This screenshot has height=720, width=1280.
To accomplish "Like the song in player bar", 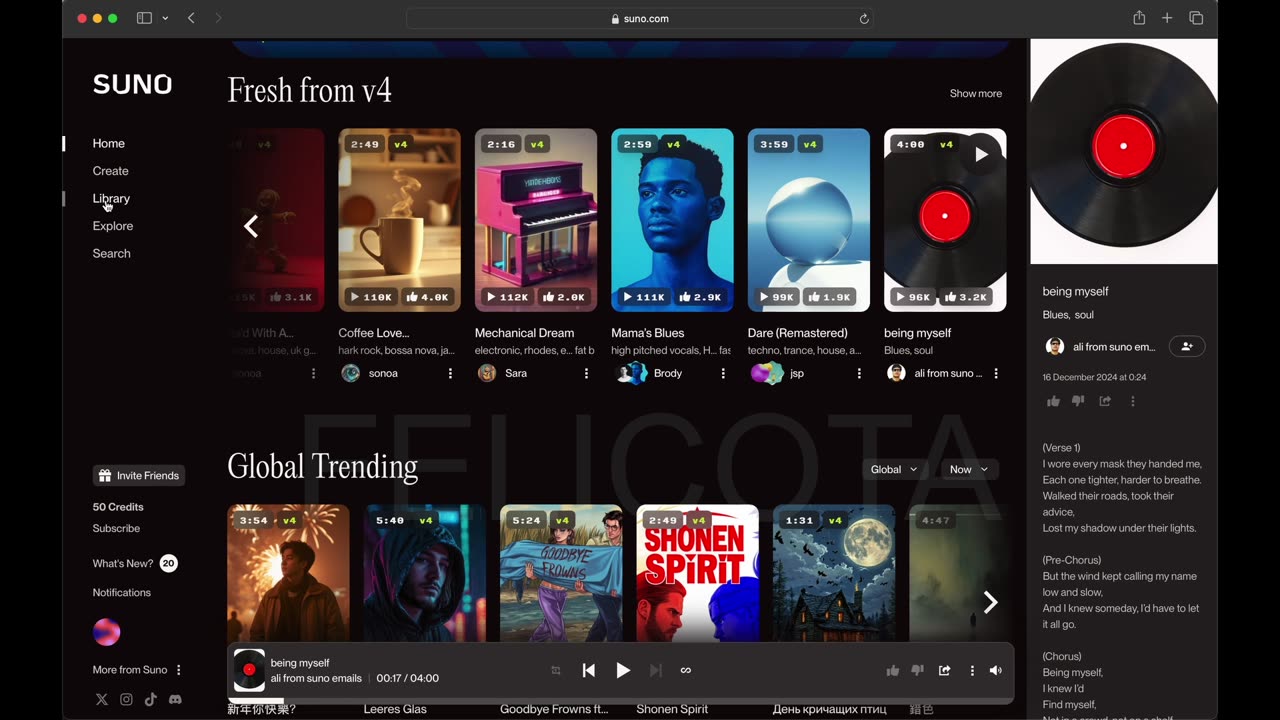I will (x=893, y=670).
